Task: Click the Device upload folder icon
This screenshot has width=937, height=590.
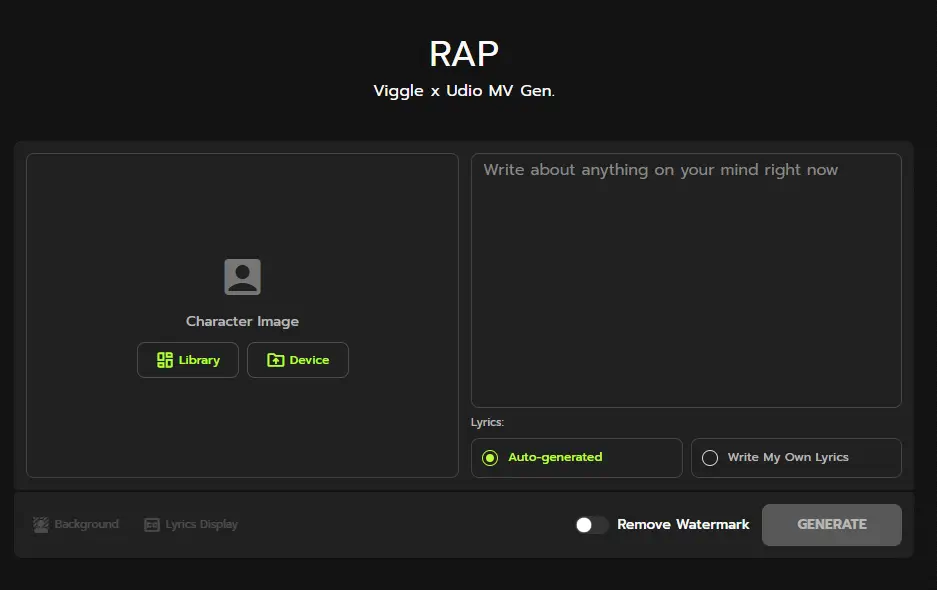Action: (x=276, y=360)
